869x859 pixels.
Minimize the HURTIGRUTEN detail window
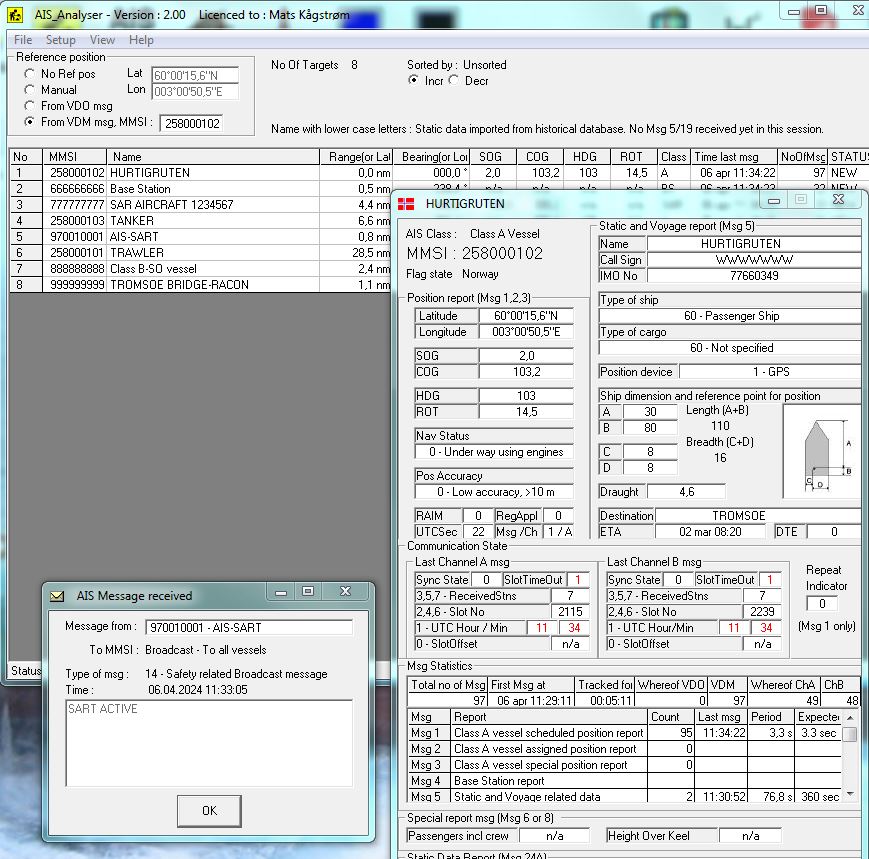click(773, 200)
